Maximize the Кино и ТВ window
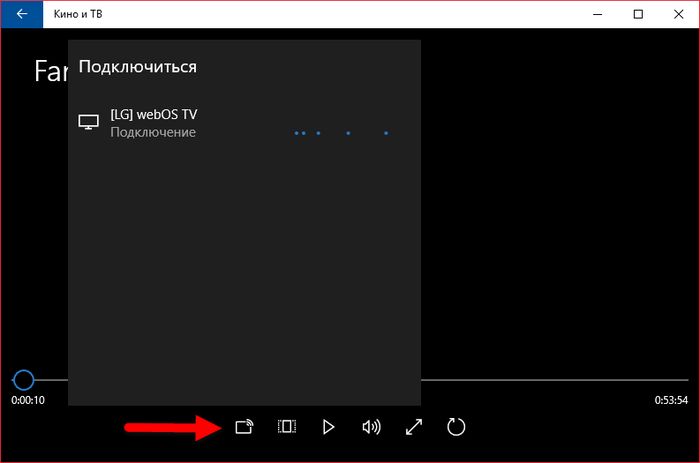This screenshot has height=463, width=700. coord(638,15)
